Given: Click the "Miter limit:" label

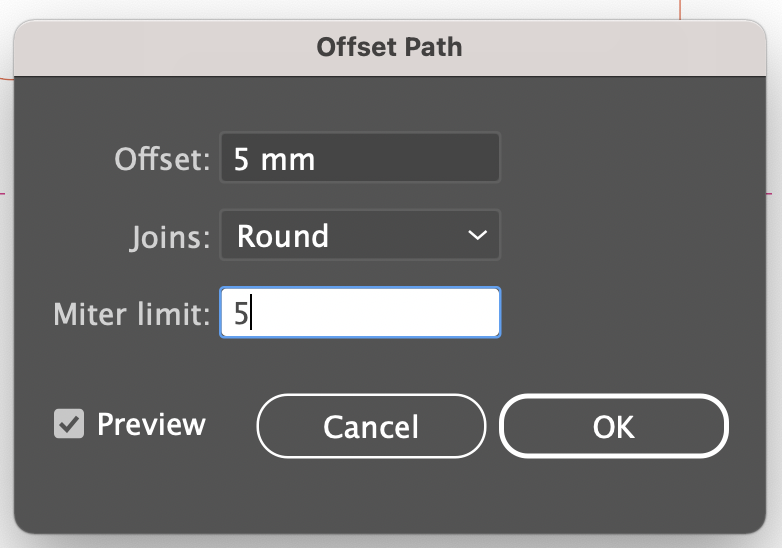Looking at the screenshot, I should [x=132, y=314].
